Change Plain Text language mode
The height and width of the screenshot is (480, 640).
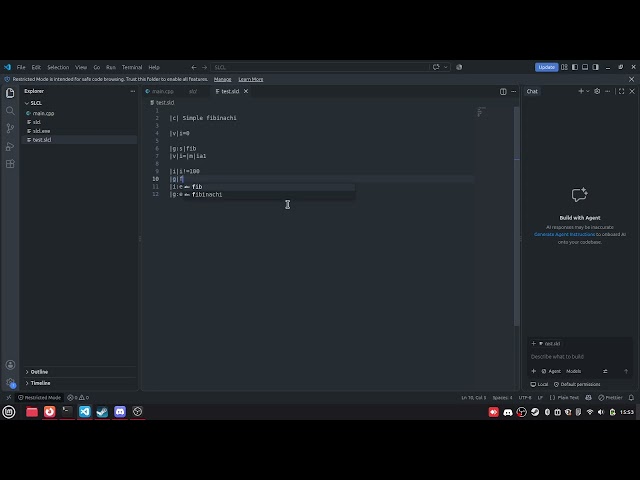click(x=568, y=398)
